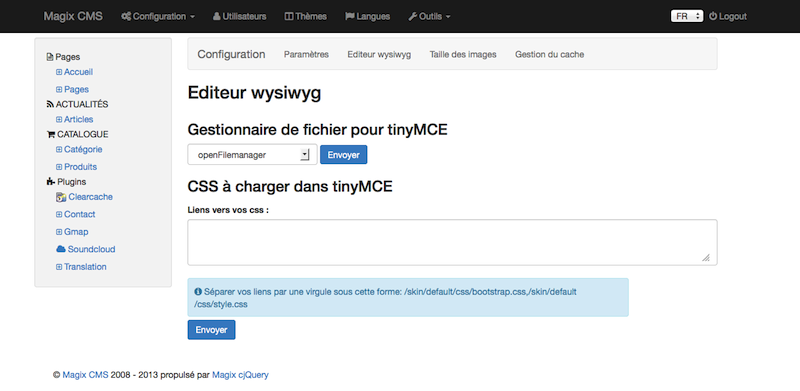Click the Contact plus icon
Screen dimensions: 800x391
(59, 214)
